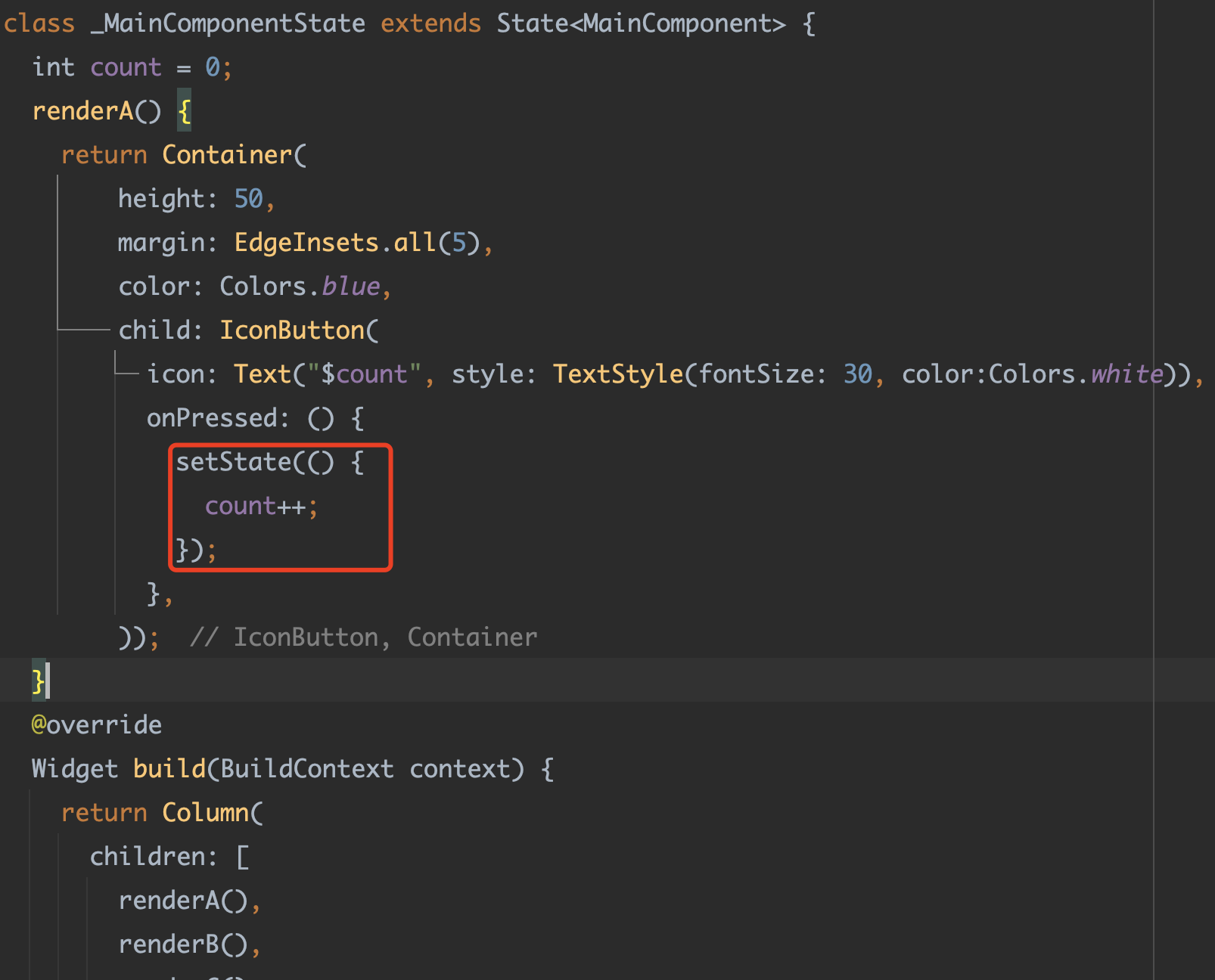Select the renderA() method name
Image resolution: width=1215 pixels, height=980 pixels.
(x=97, y=110)
